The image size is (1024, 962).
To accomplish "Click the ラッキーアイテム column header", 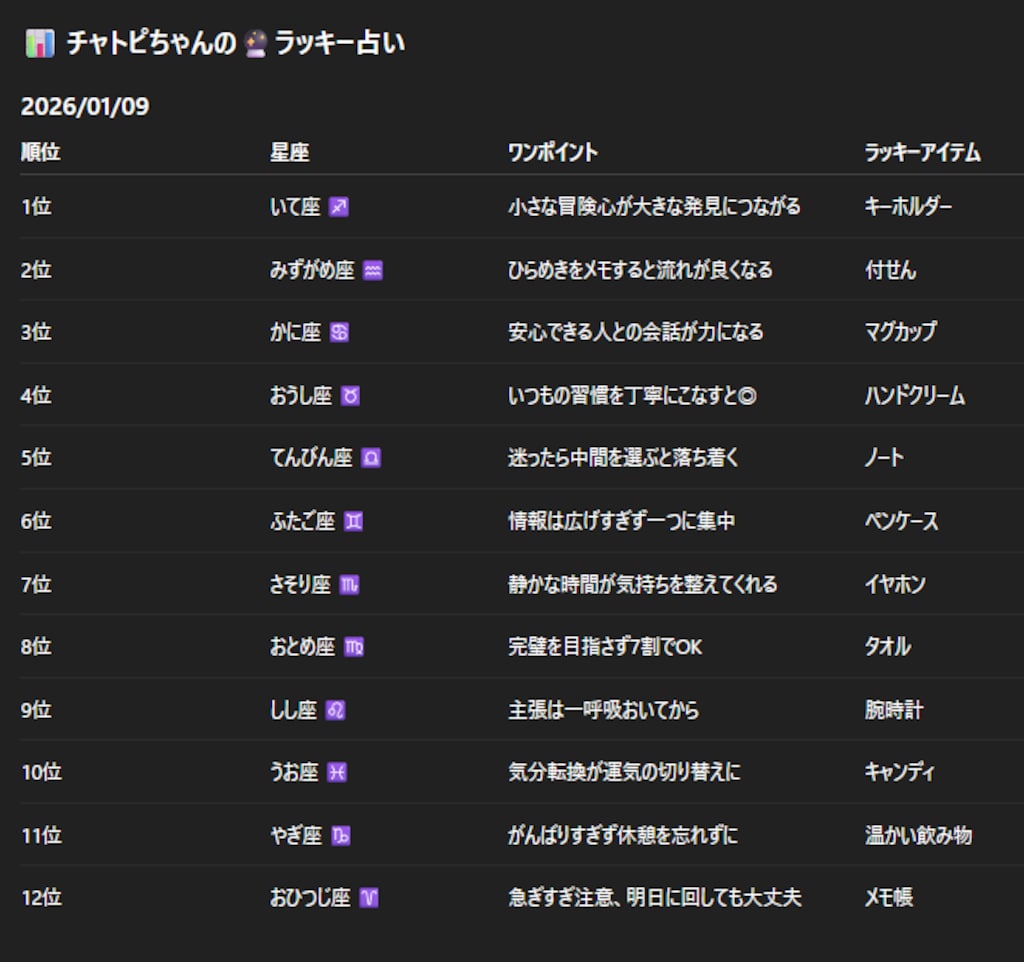I will (x=921, y=152).
